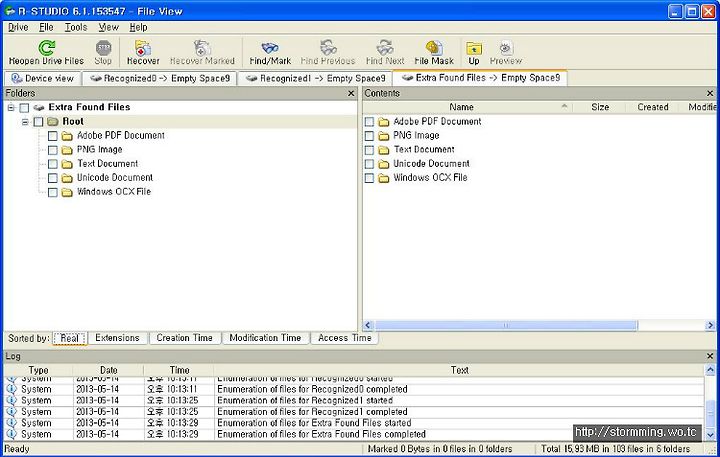Select 'Enumeration of files for Extra Found Files completed' log row

[x=354, y=434]
